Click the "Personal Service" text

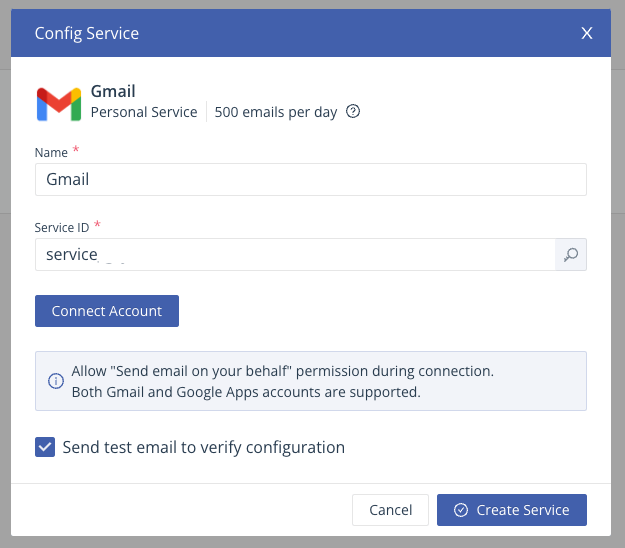[x=144, y=112]
